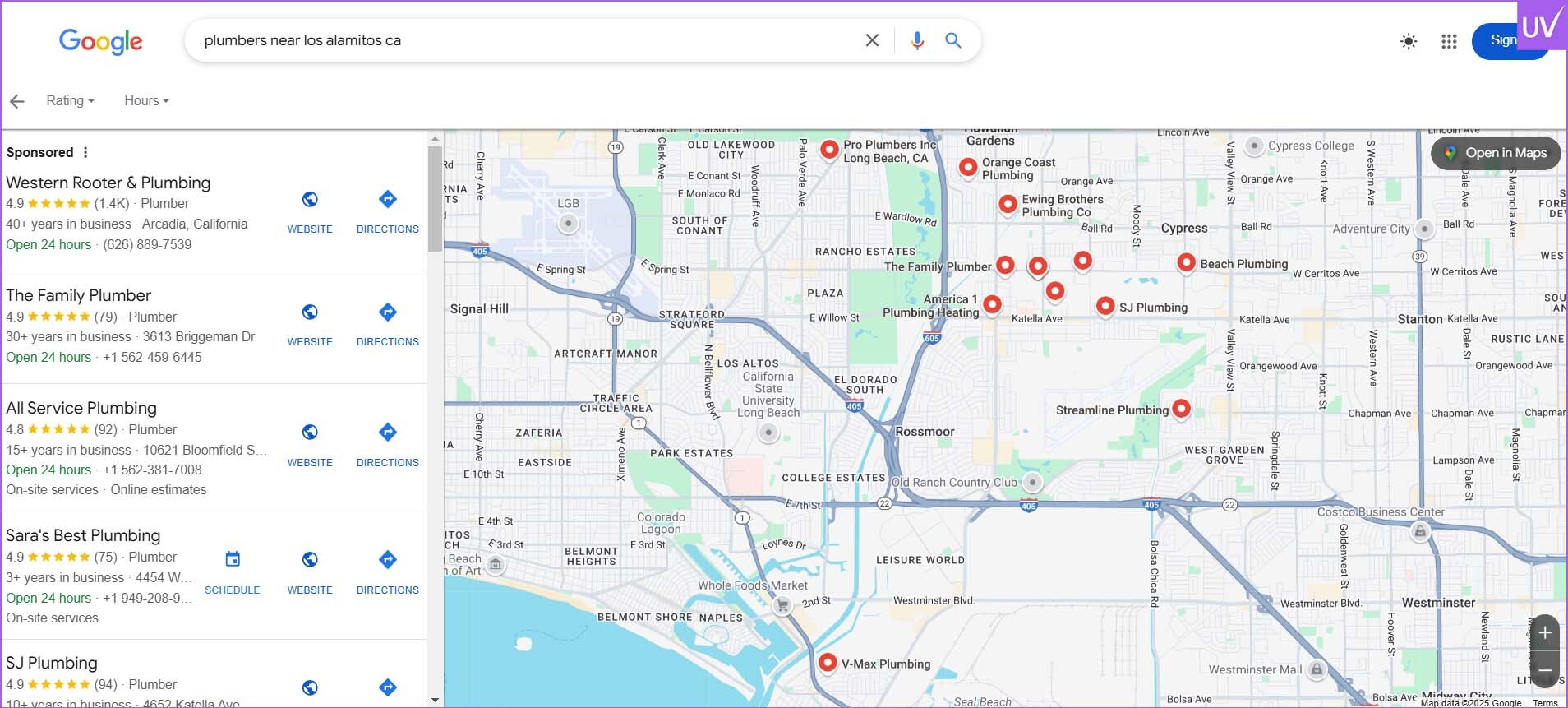Viewport: 1568px width, 708px height.
Task: Get directions to All Service Plumbing
Action: [388, 433]
